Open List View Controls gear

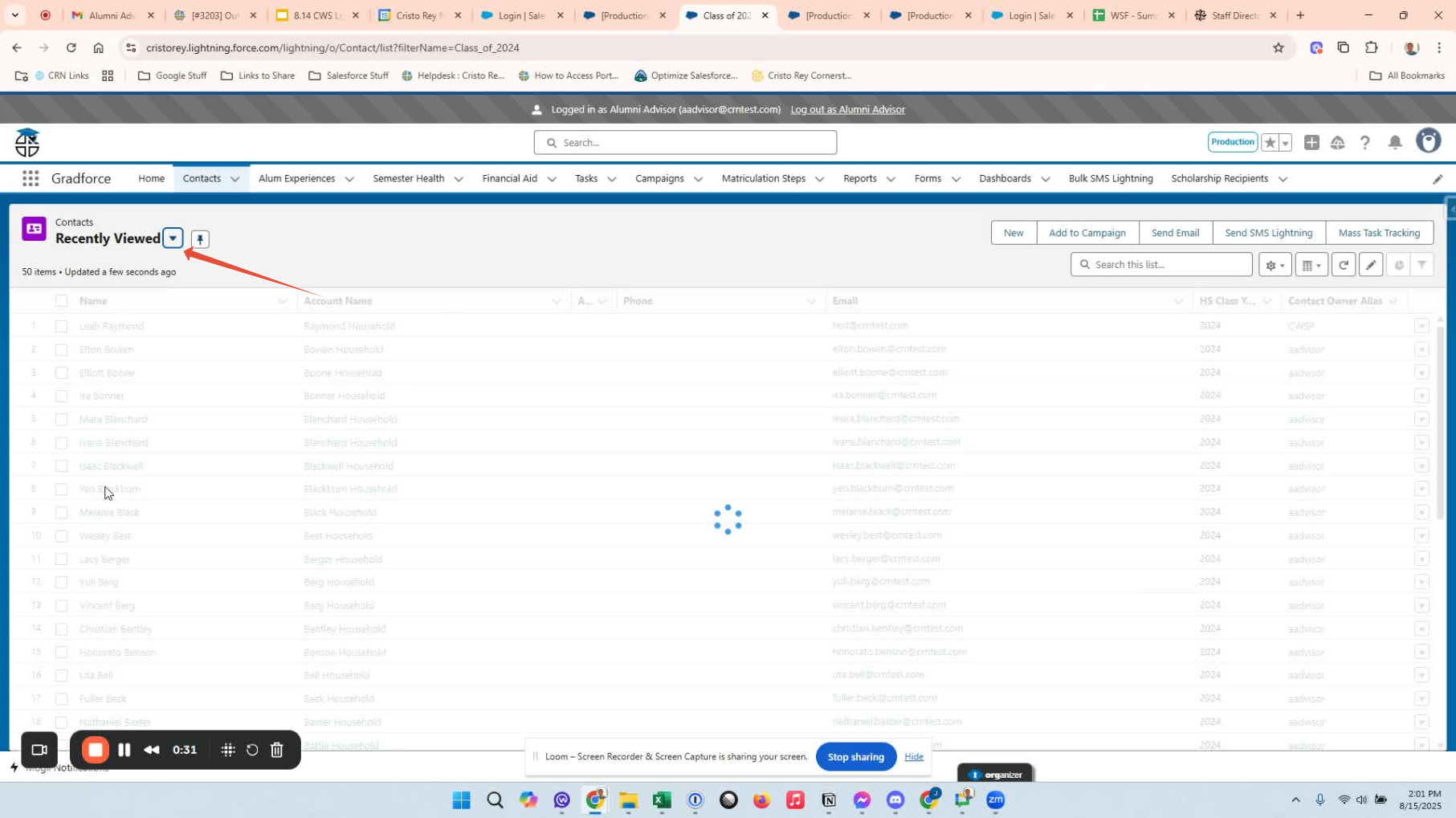point(1275,265)
